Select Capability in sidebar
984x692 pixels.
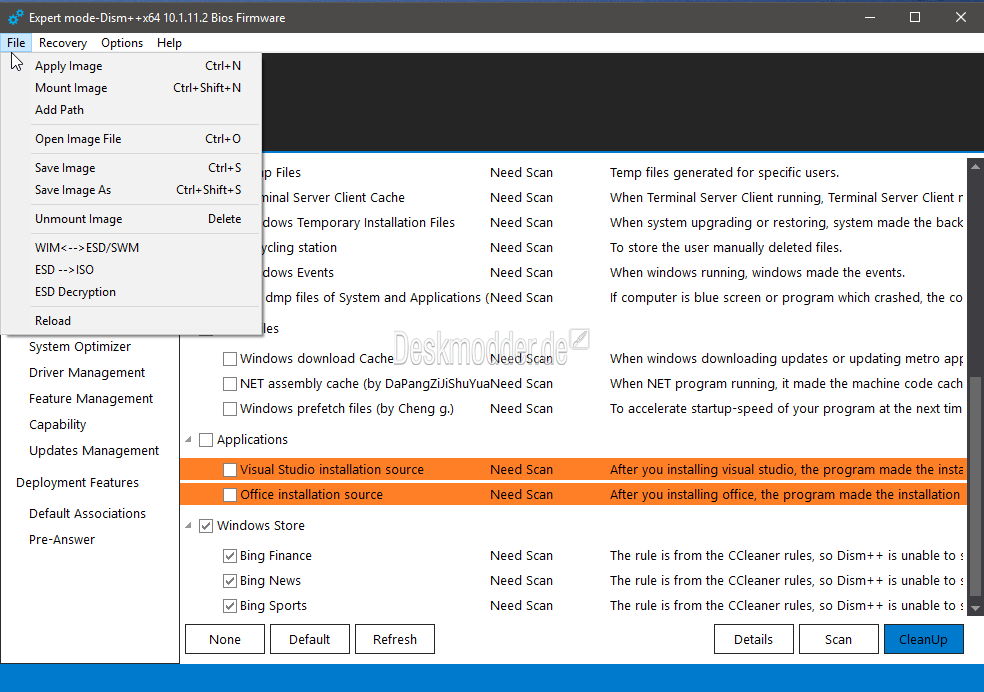coord(57,425)
